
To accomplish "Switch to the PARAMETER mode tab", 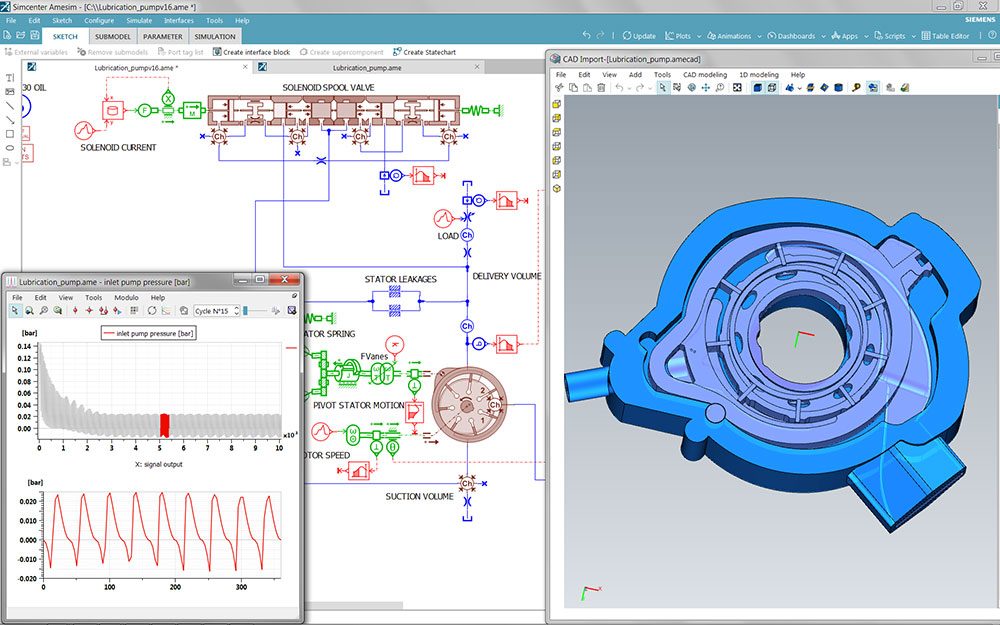I will coord(162,36).
